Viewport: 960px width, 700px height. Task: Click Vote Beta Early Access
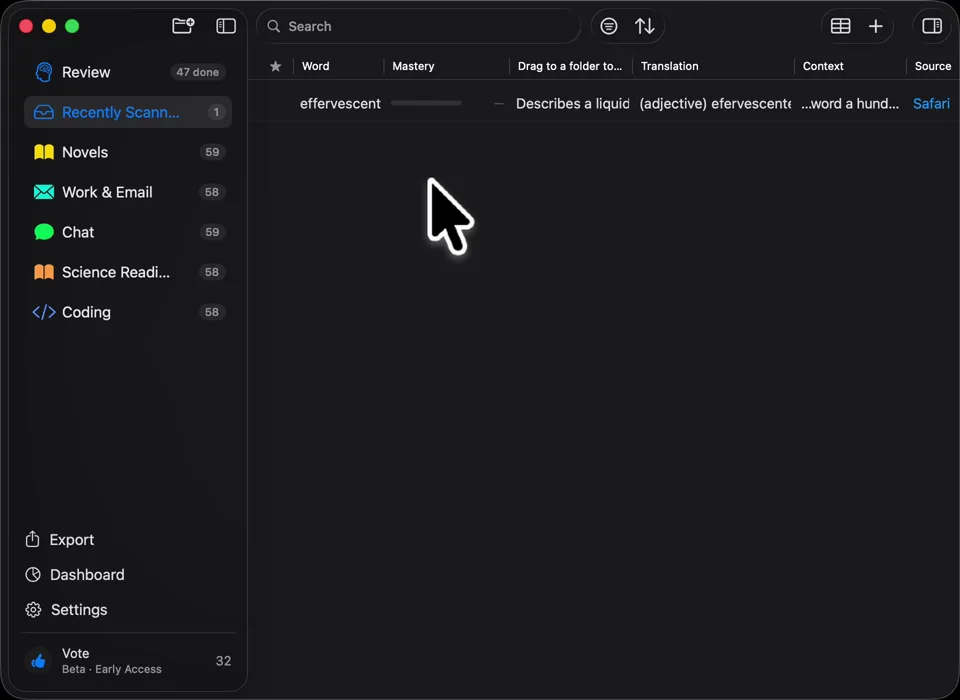[128, 661]
